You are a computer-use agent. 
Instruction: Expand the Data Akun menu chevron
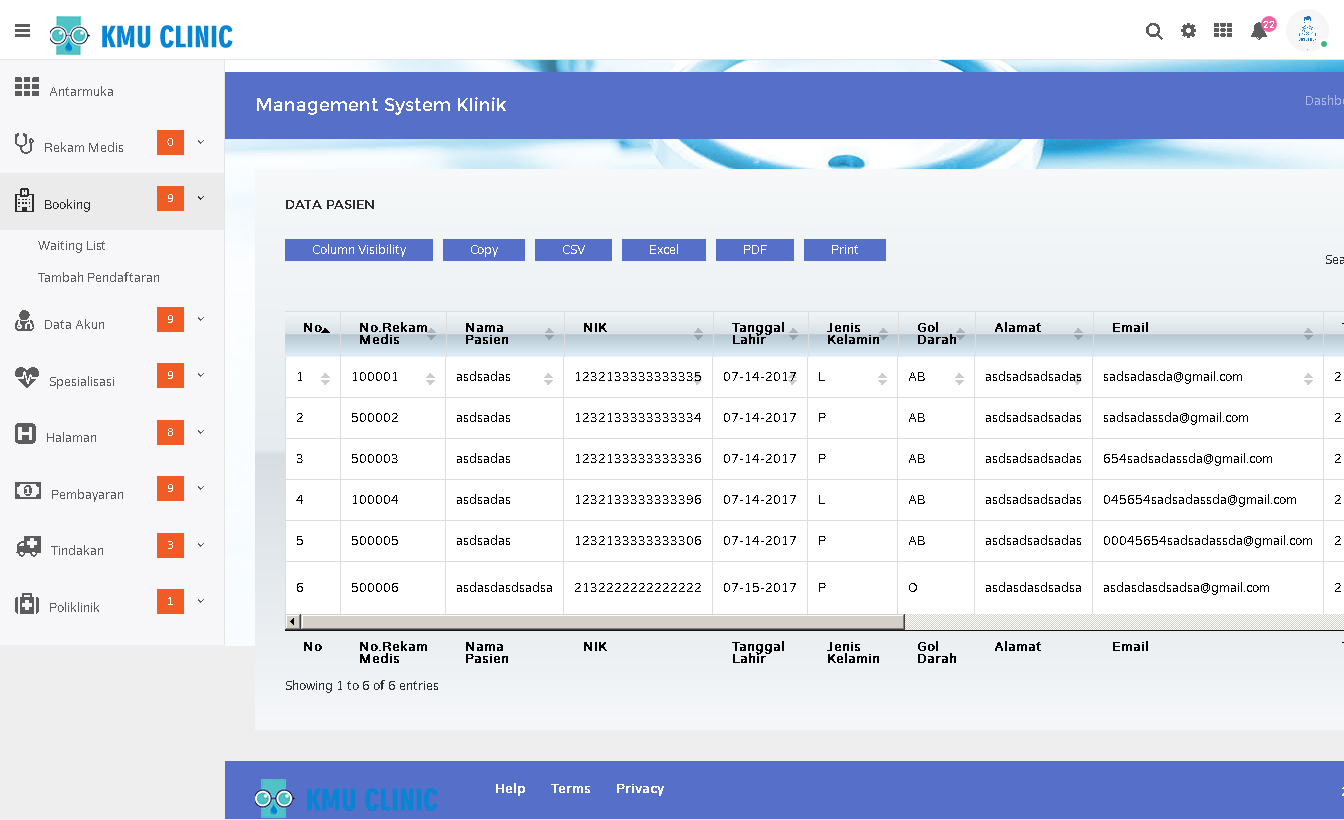(x=201, y=319)
